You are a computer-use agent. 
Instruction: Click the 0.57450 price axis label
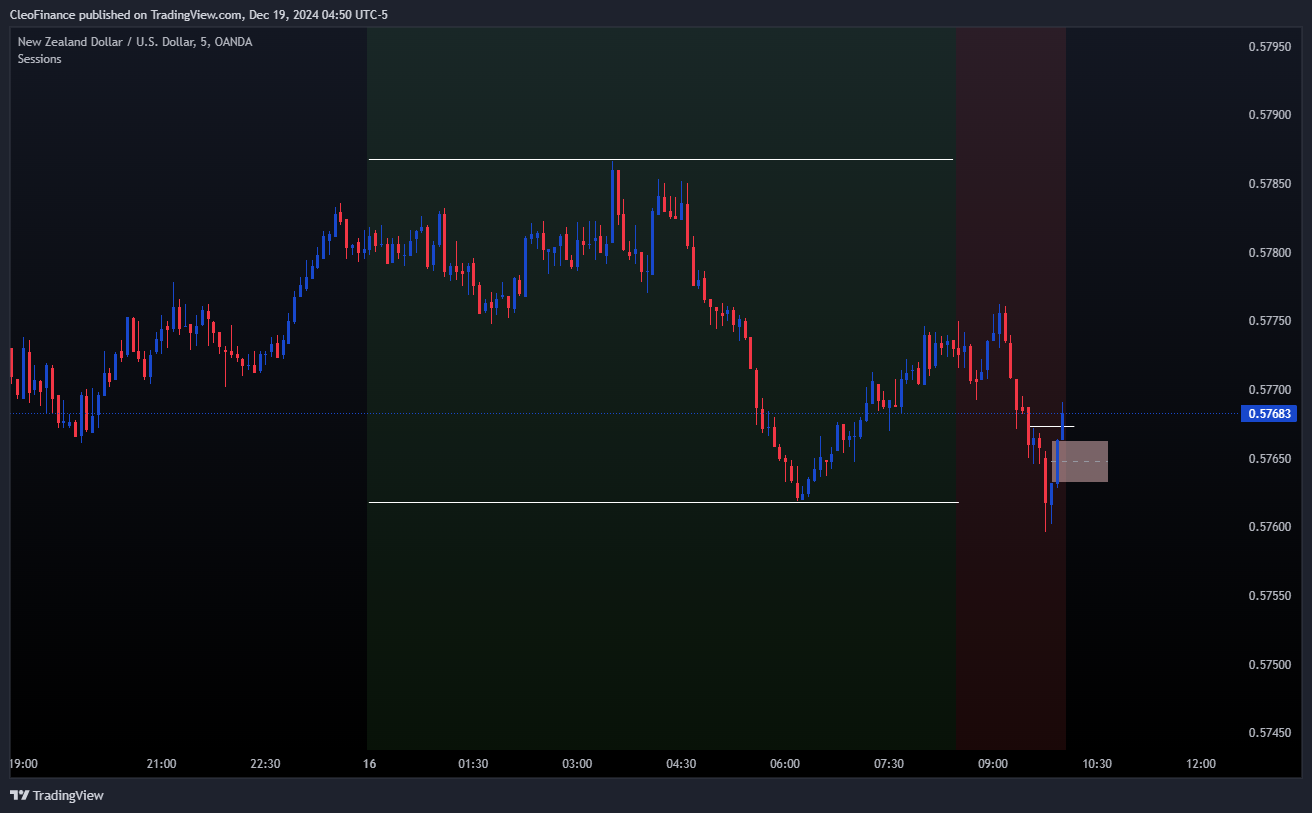[1268, 733]
